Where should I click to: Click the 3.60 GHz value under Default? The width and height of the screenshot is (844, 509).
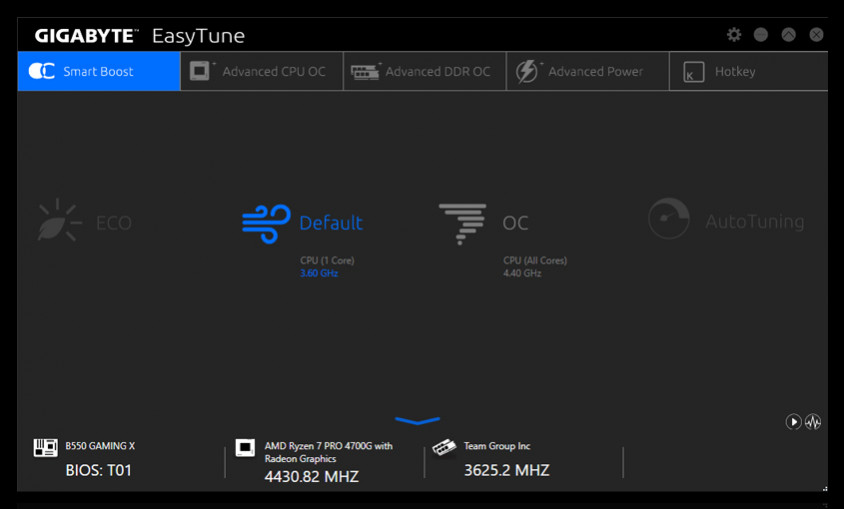pos(319,273)
